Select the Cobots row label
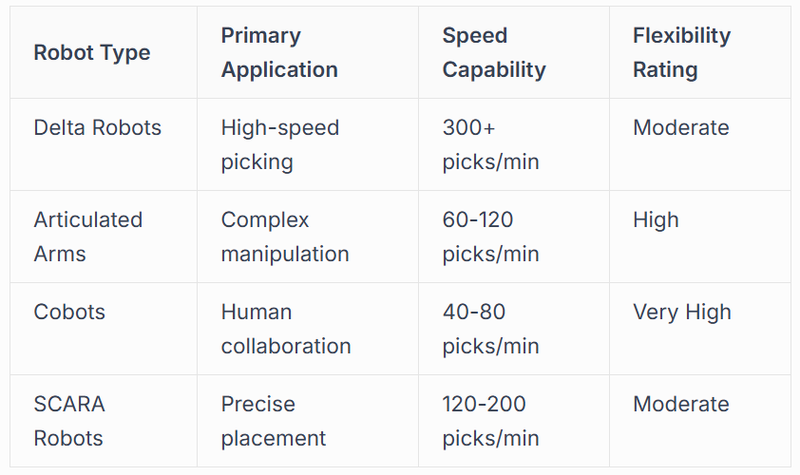This screenshot has height=475, width=800. coord(69,312)
